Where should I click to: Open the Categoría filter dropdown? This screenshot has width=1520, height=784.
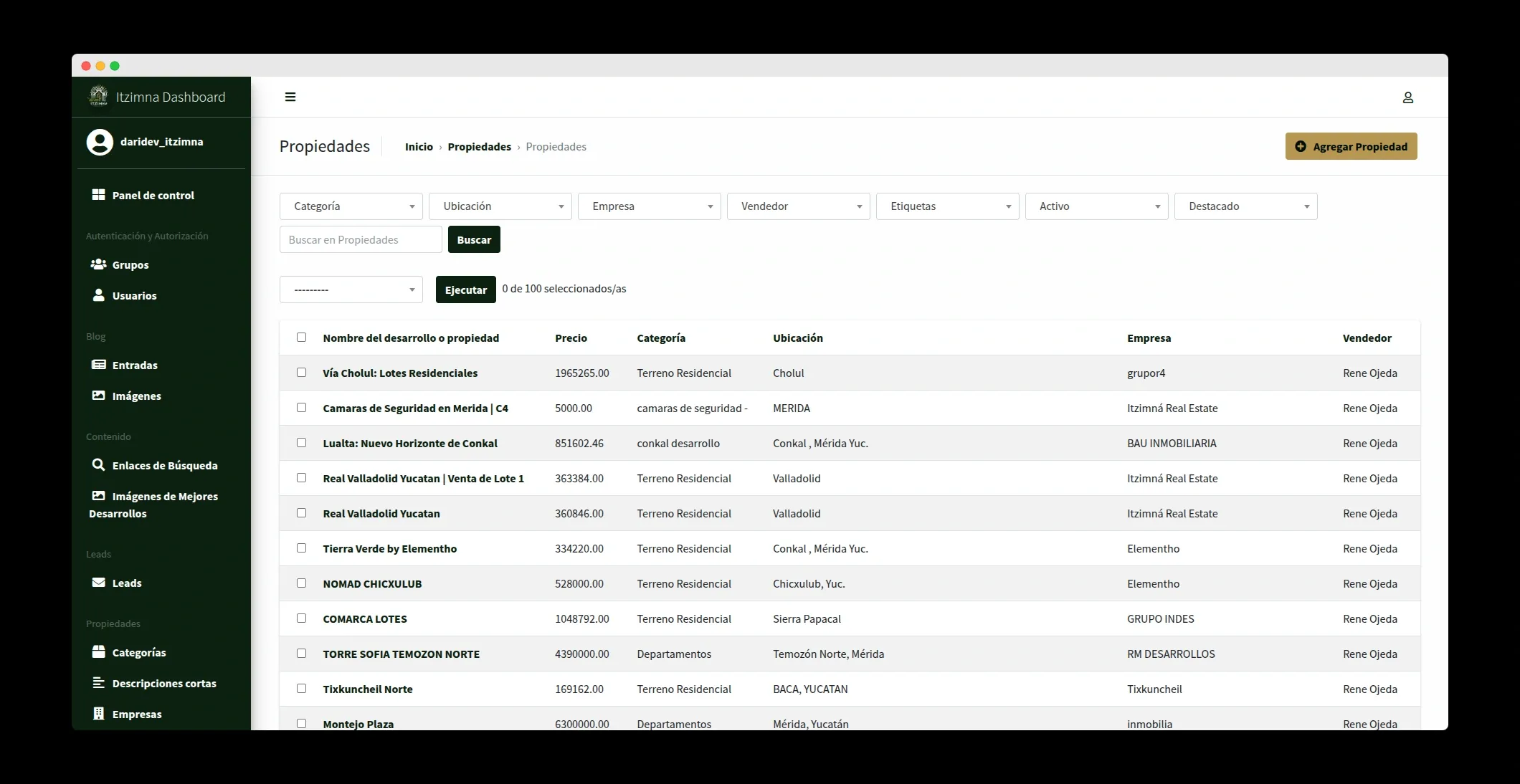click(x=351, y=206)
